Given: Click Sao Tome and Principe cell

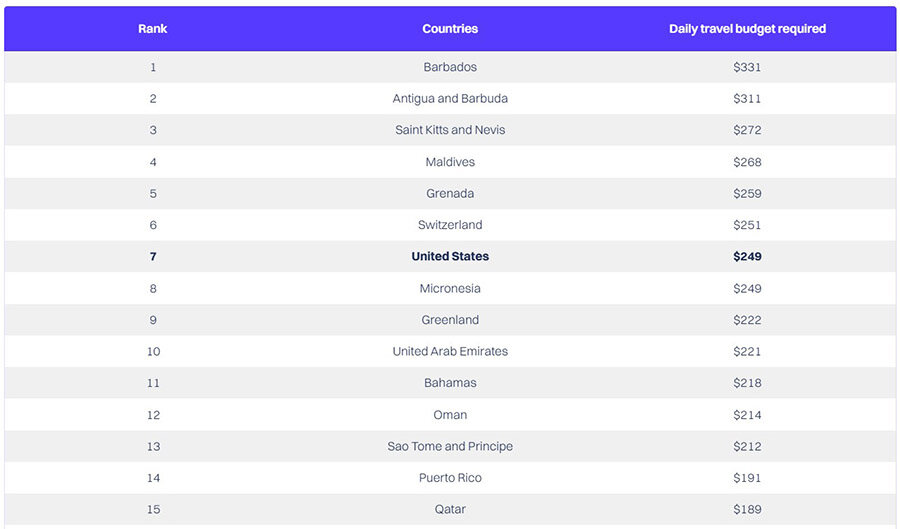Looking at the screenshot, I should (x=450, y=446).
